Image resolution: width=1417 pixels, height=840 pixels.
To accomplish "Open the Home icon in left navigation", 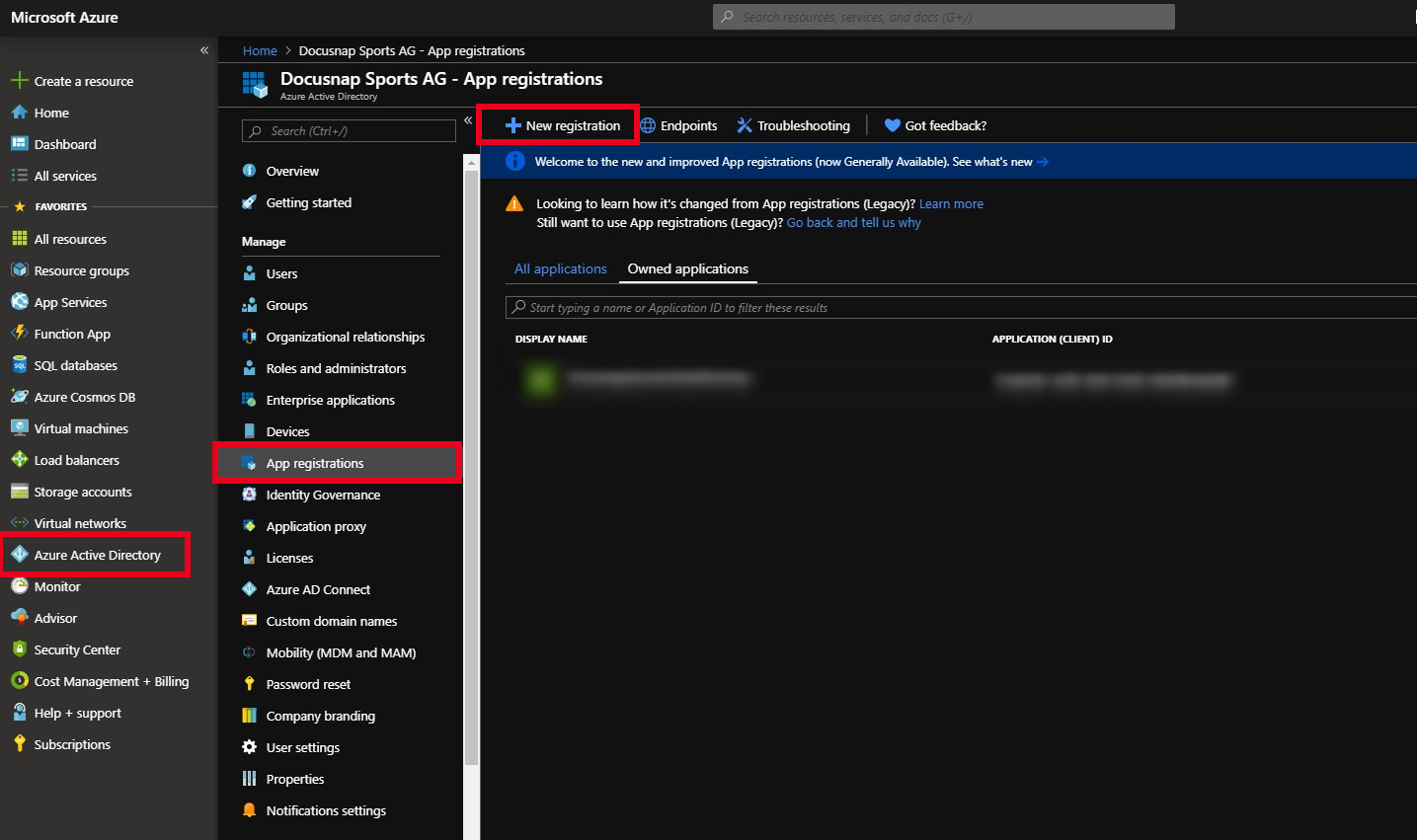I will (19, 113).
